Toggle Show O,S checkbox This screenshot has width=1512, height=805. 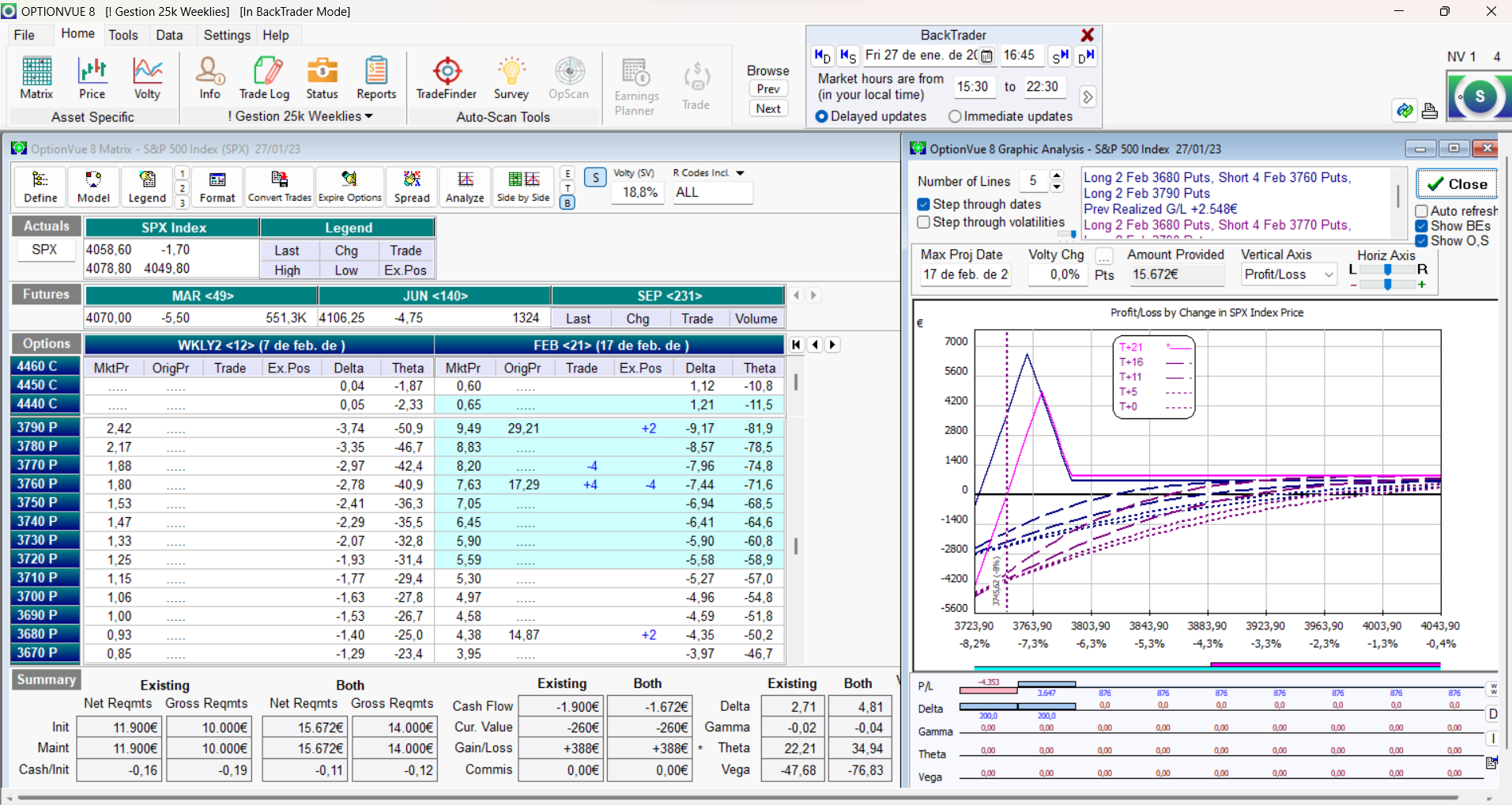coord(1421,240)
